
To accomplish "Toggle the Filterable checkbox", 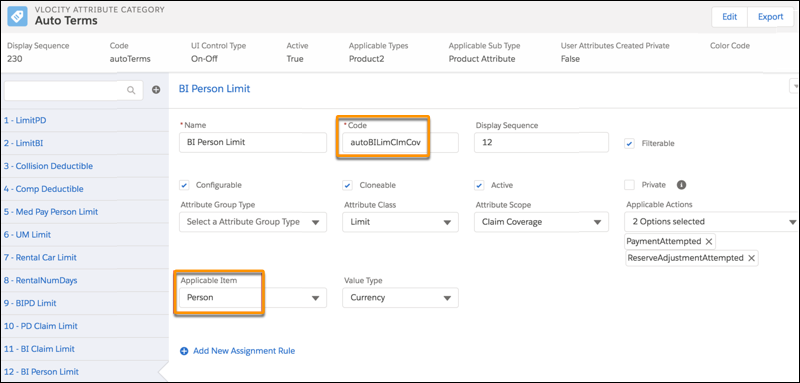I will tap(630, 144).
